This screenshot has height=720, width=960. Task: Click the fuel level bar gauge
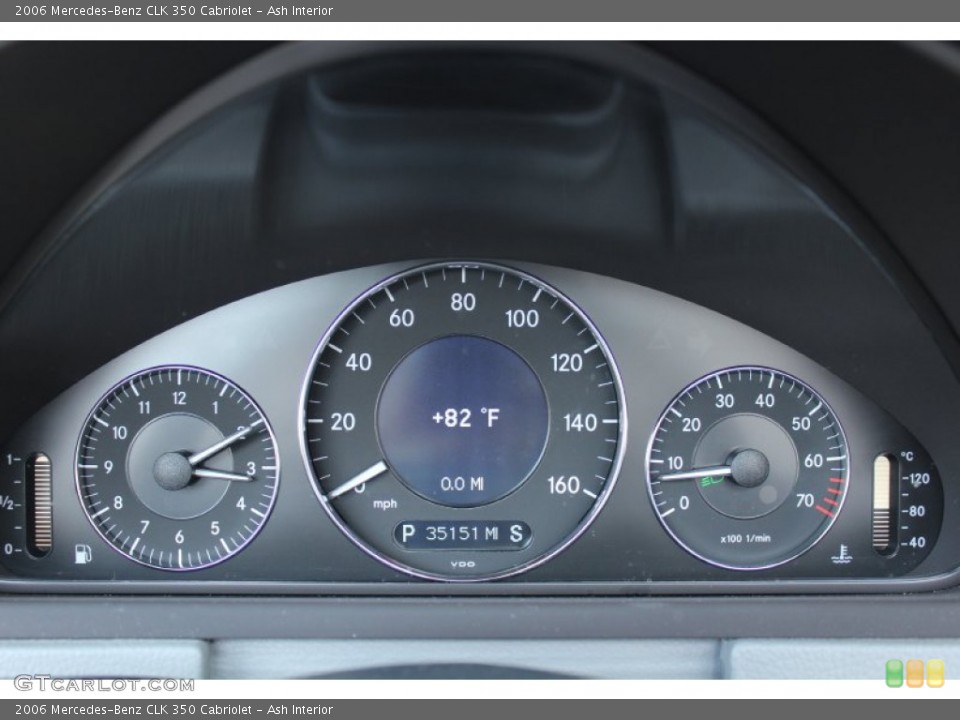pyautogui.click(x=42, y=504)
